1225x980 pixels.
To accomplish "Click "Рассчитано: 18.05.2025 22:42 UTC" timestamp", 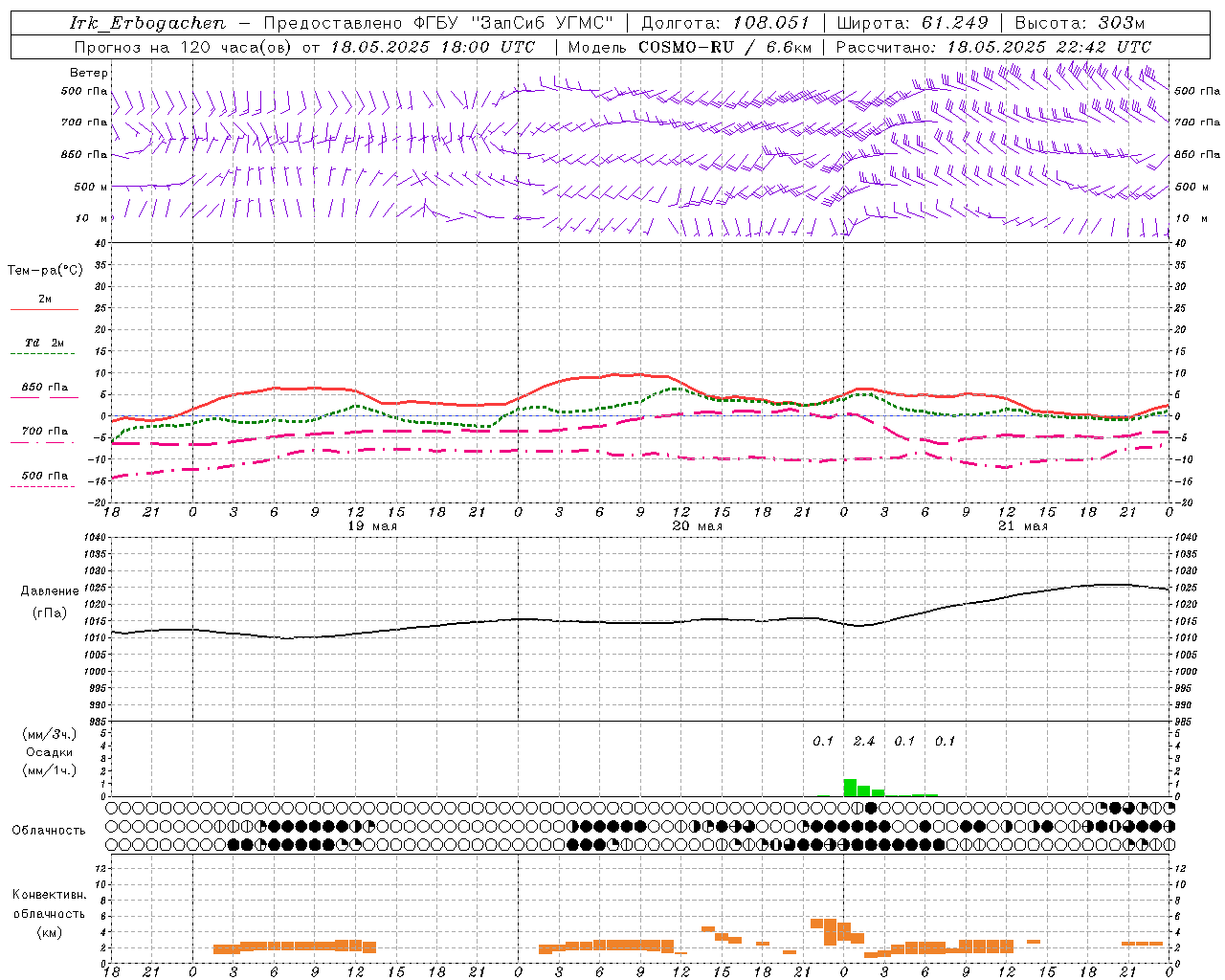I will click(993, 47).
